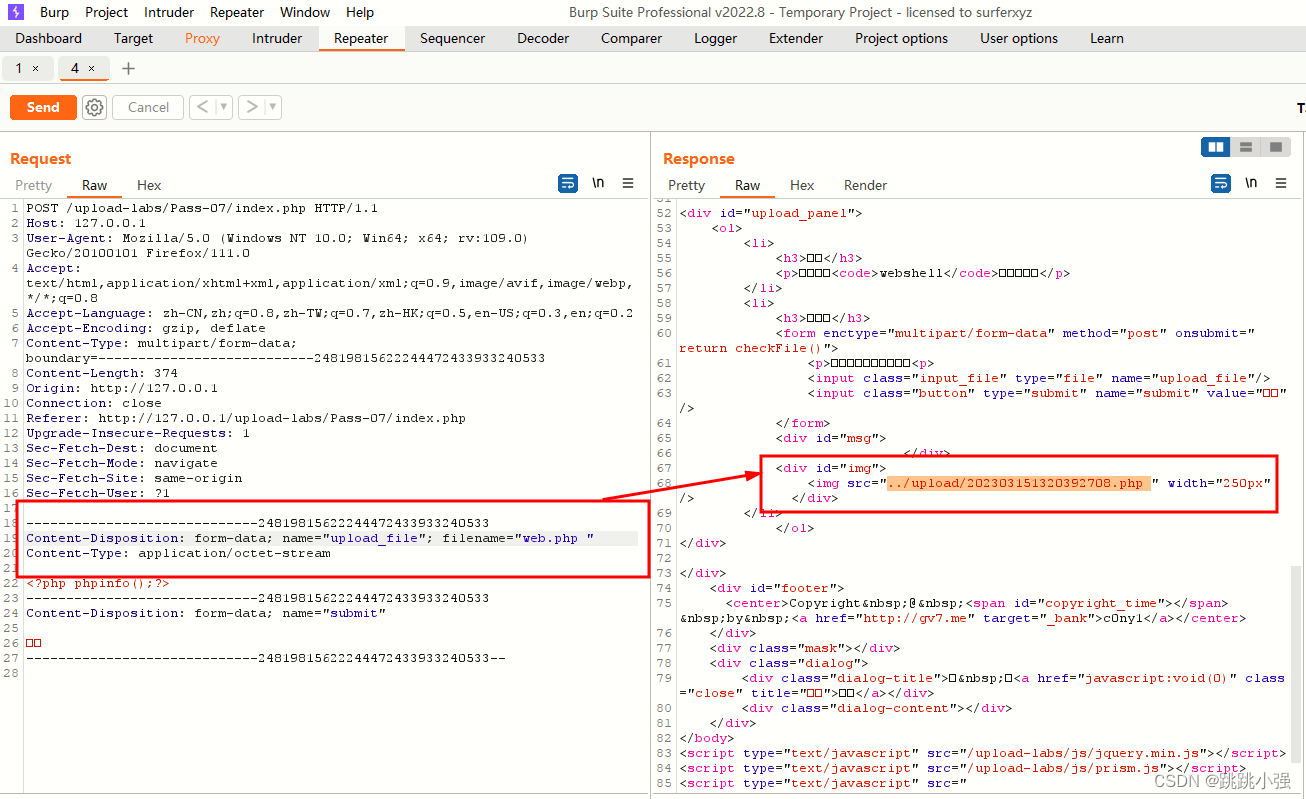Open the Request panel hamburger menu
Viewport: 1306px width, 799px height.
(628, 184)
